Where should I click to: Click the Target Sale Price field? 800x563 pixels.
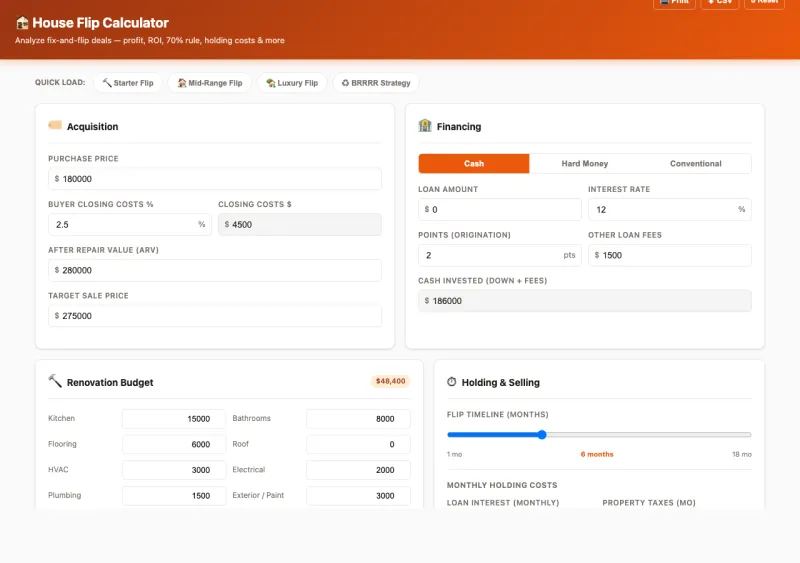(x=215, y=316)
